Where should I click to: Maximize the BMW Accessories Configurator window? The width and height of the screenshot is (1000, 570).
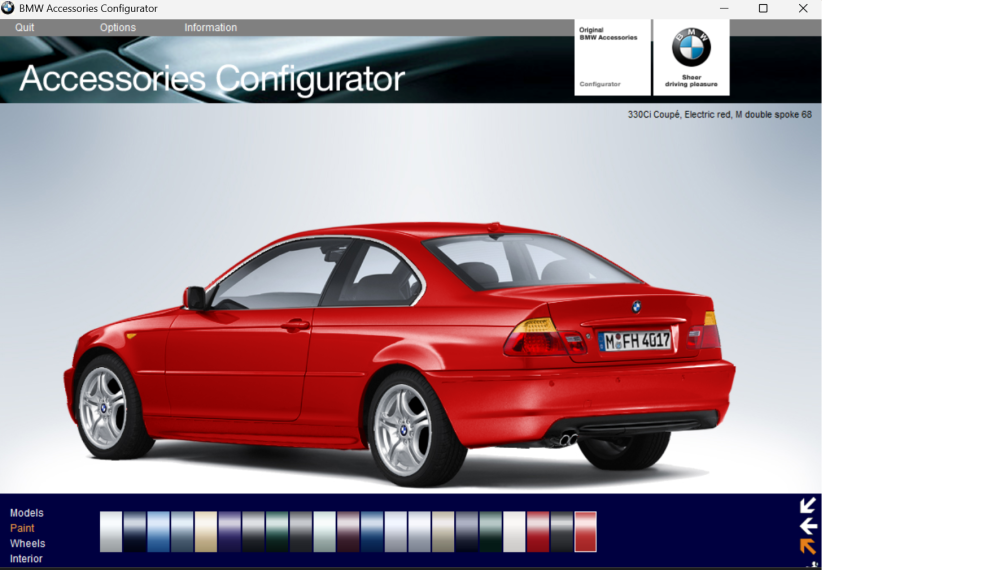763,9
